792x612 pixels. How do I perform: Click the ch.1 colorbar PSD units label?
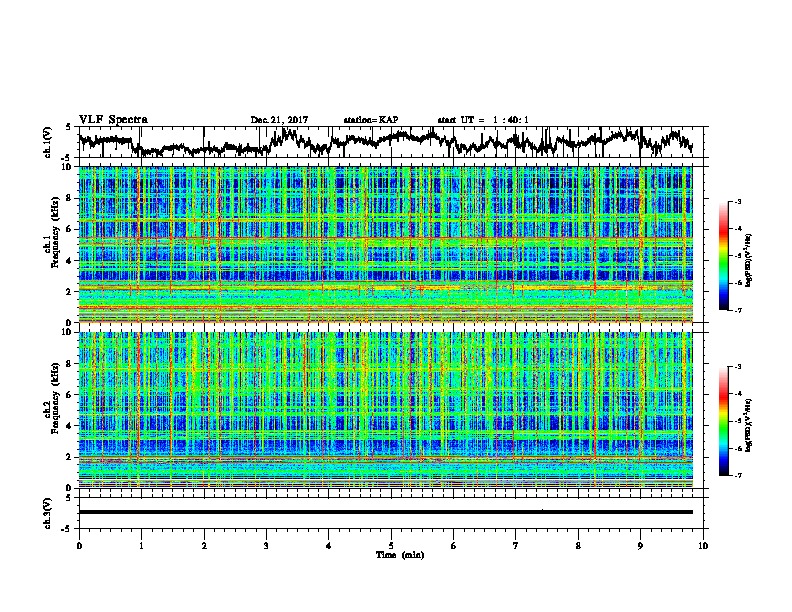(749, 261)
